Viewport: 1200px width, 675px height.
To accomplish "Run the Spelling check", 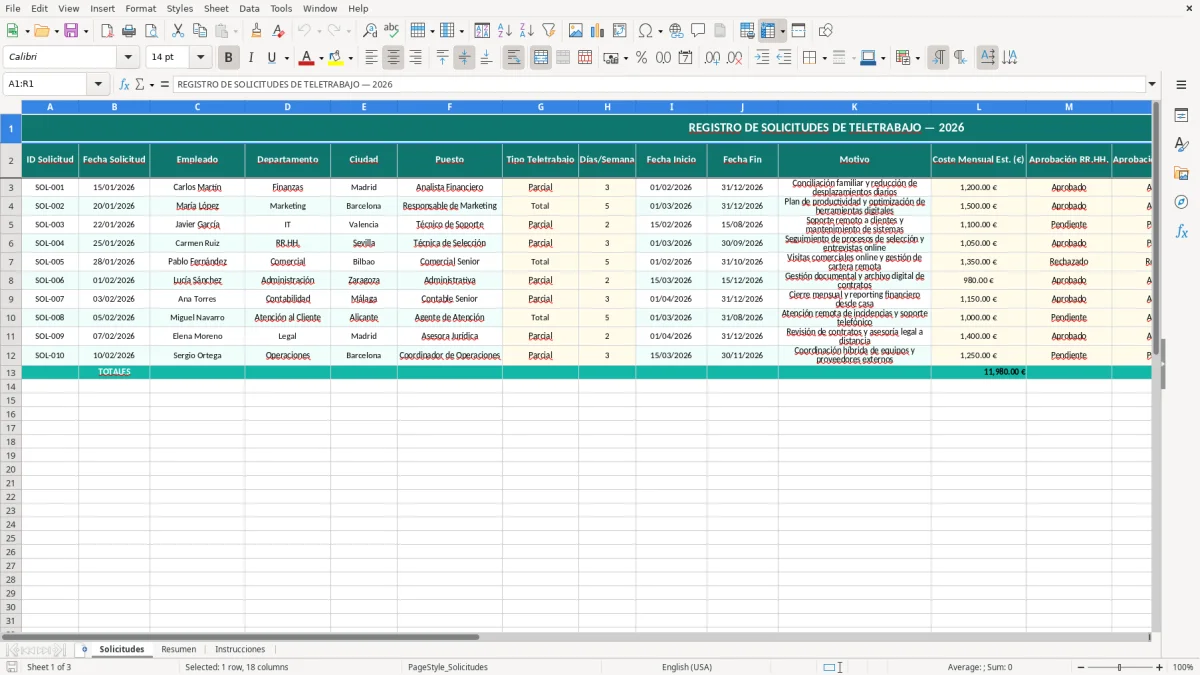I will coord(391,31).
